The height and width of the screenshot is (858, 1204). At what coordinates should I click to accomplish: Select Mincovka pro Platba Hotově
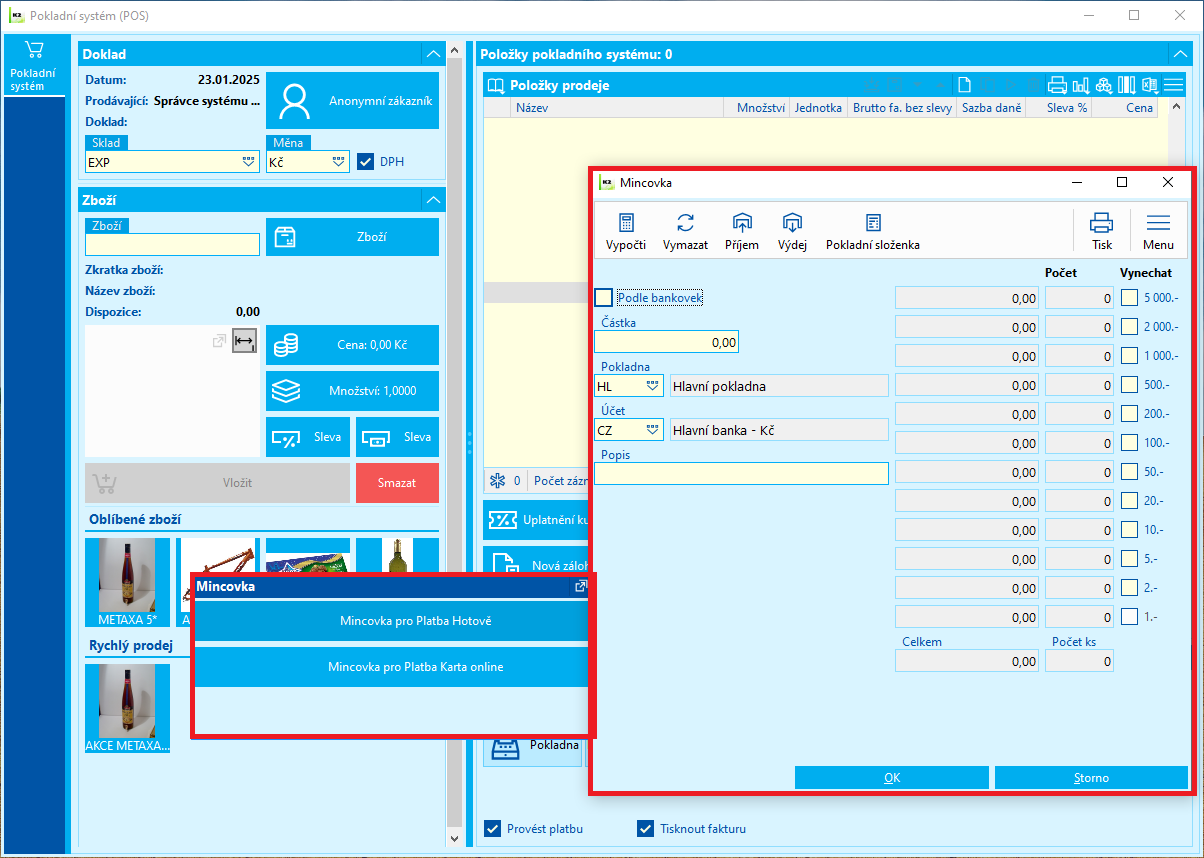(x=392, y=621)
